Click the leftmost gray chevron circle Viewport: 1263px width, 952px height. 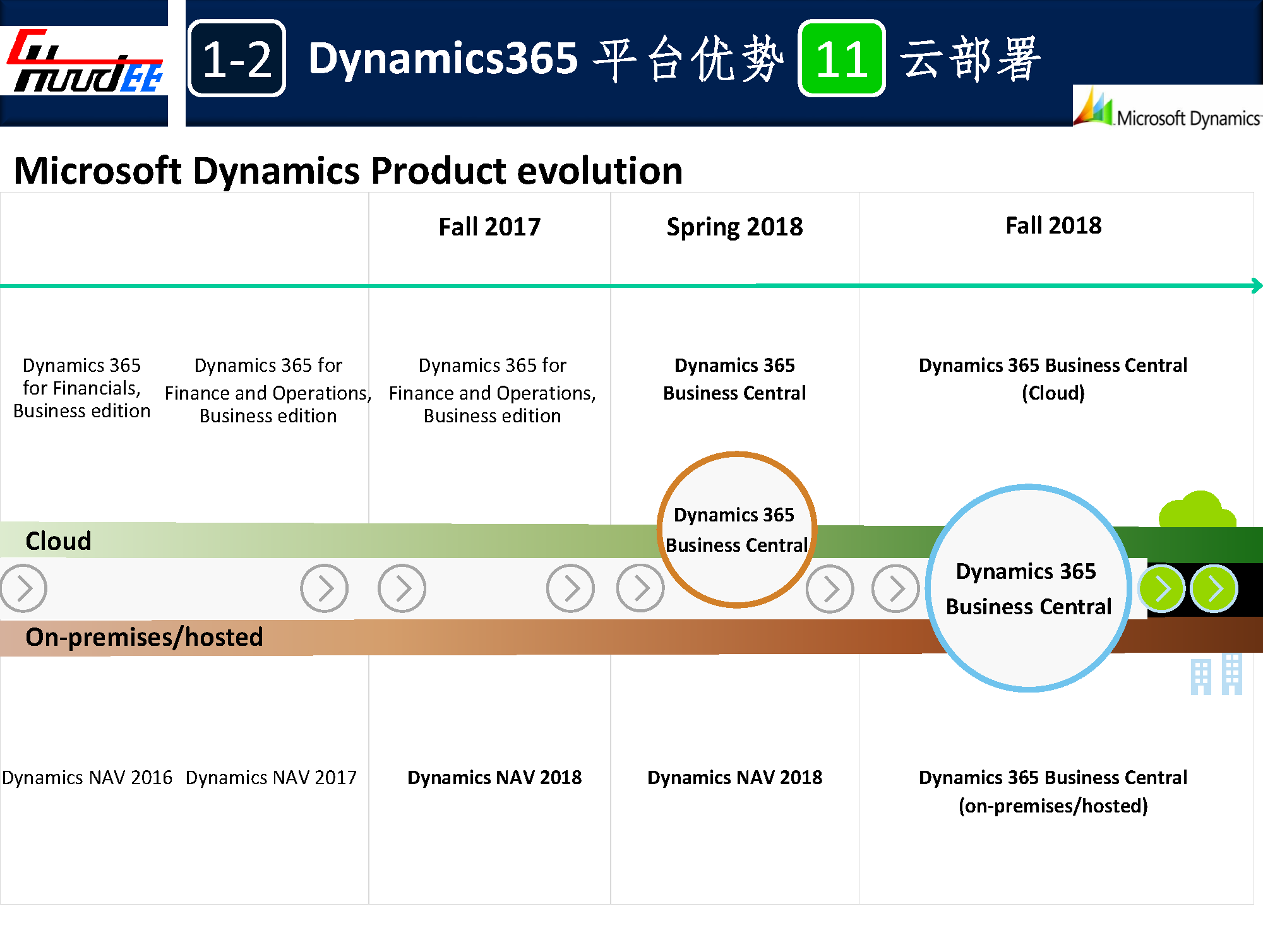coord(24,588)
